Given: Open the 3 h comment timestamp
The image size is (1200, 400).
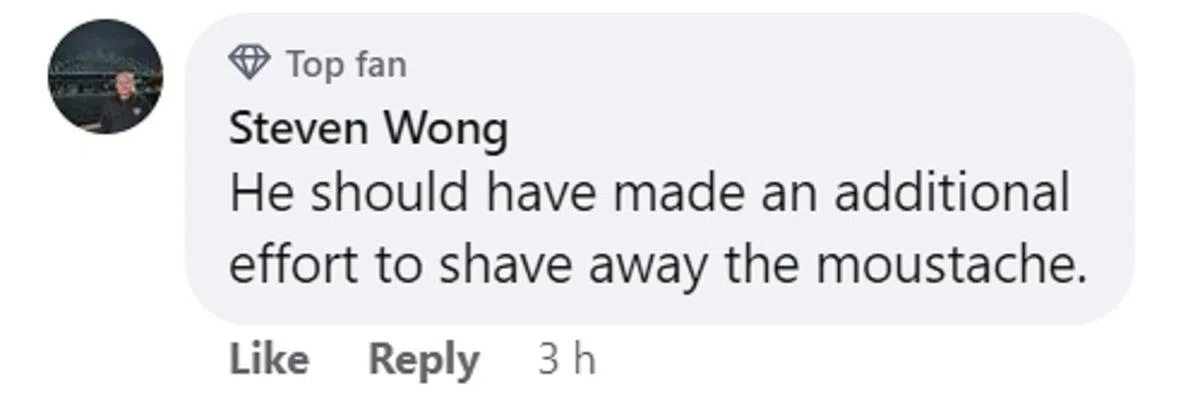Looking at the screenshot, I should 566,359.
